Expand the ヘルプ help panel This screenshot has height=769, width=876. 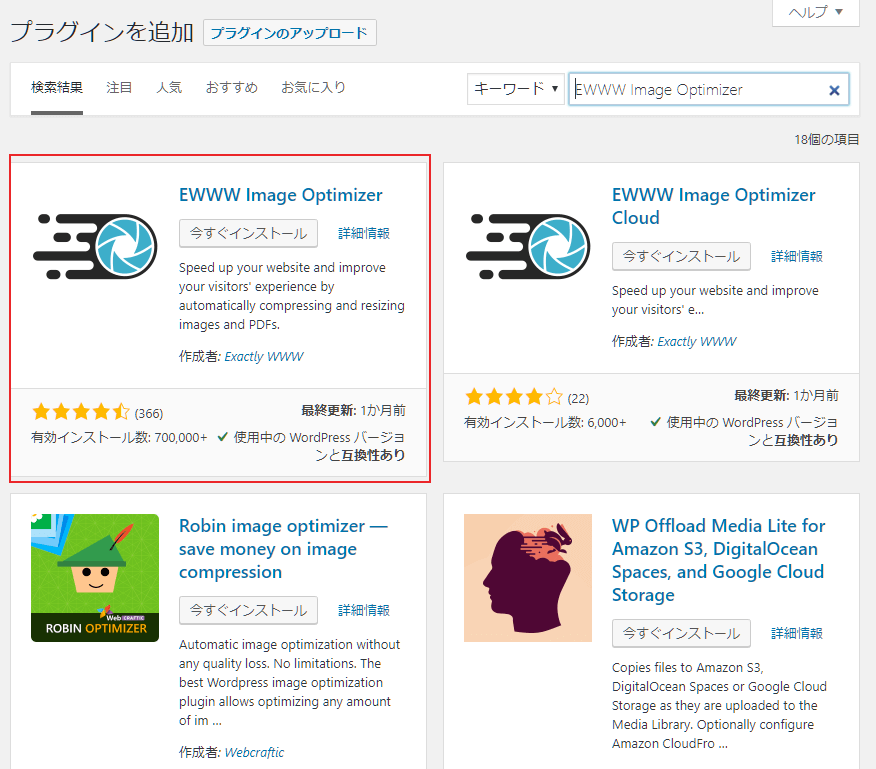tap(816, 12)
